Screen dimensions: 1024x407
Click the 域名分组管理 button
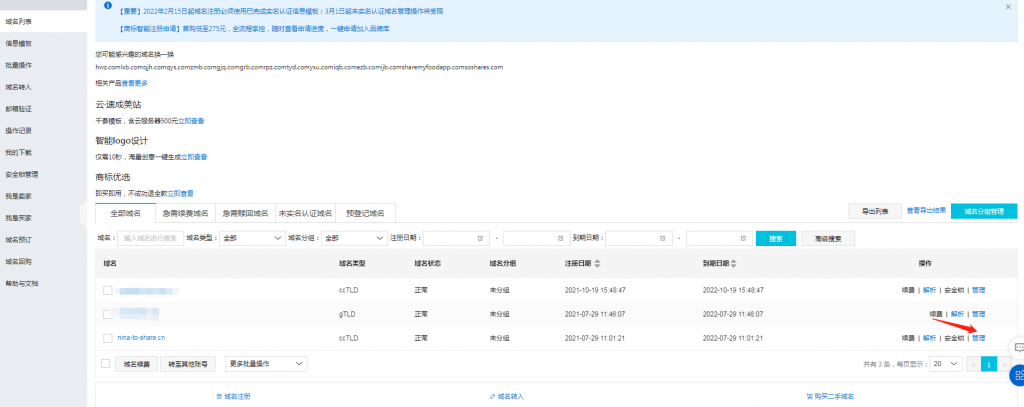[x=984, y=211]
